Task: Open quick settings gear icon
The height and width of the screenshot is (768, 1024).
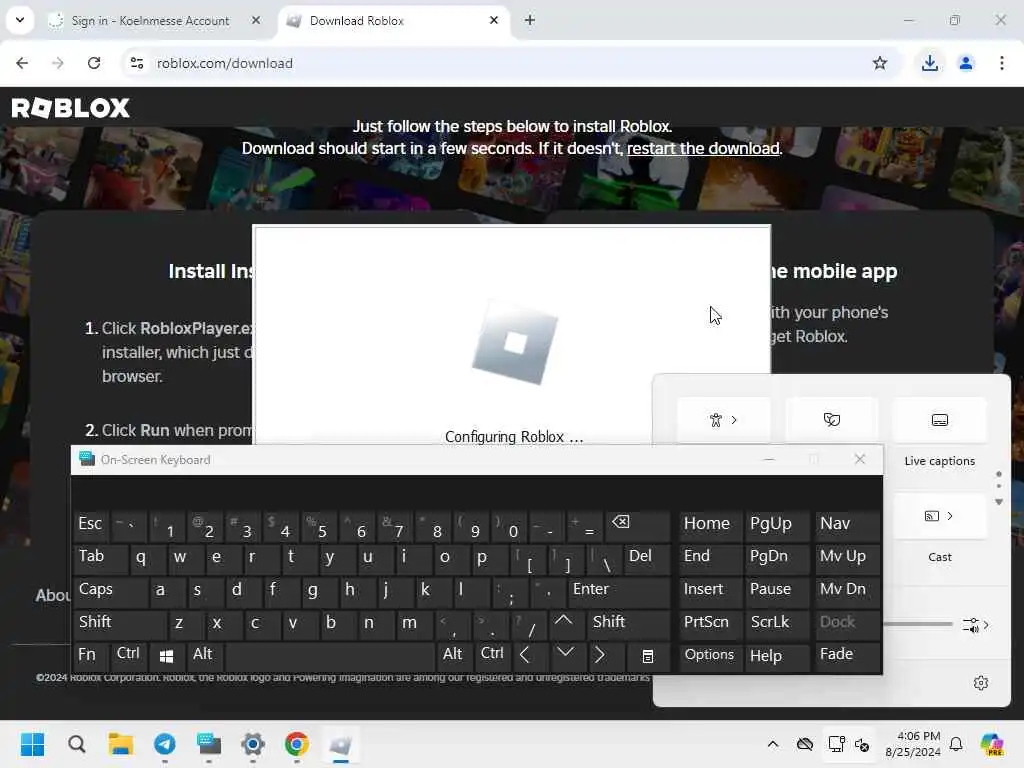Action: [x=980, y=683]
